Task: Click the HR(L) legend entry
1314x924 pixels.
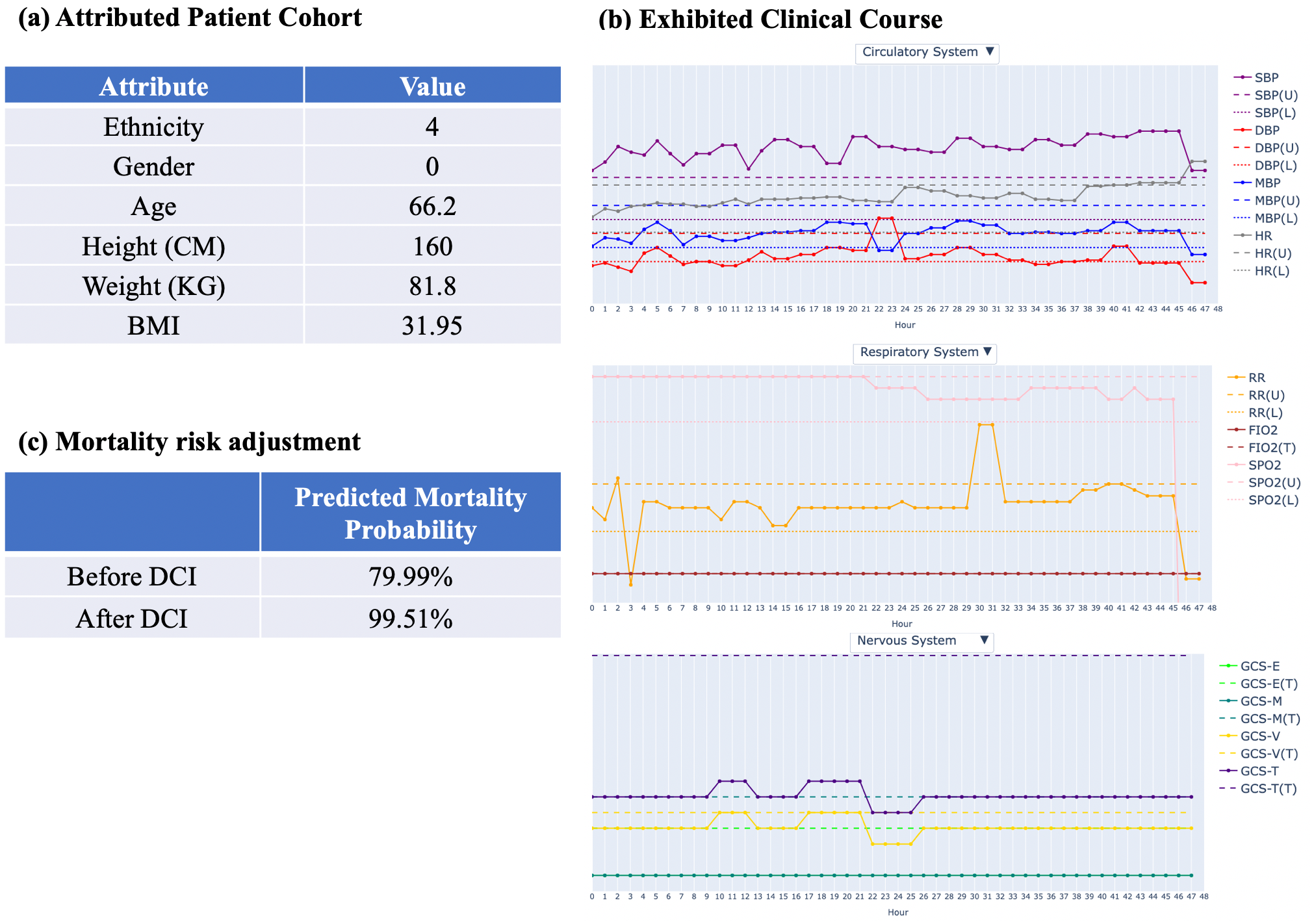Action: click(x=1271, y=272)
